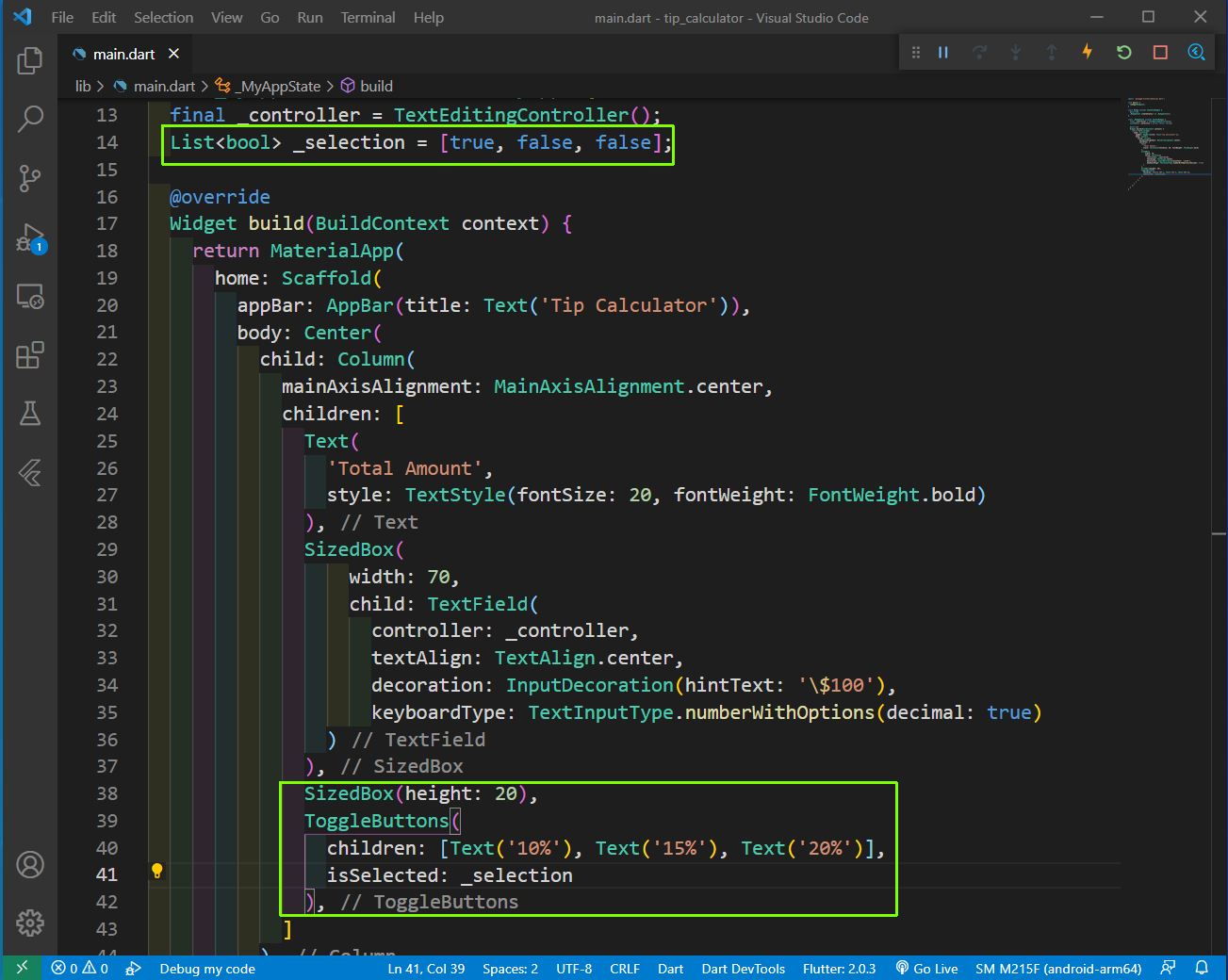Open the View menu
The height and width of the screenshot is (980, 1228).
(x=226, y=17)
